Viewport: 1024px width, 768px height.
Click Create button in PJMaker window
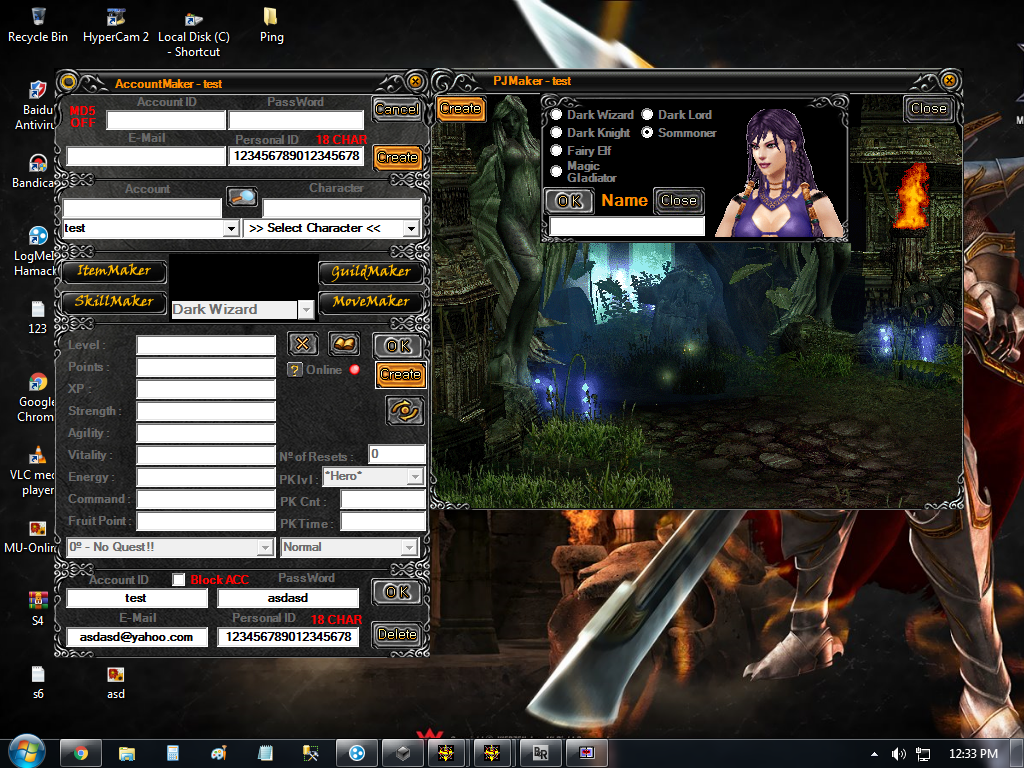460,108
